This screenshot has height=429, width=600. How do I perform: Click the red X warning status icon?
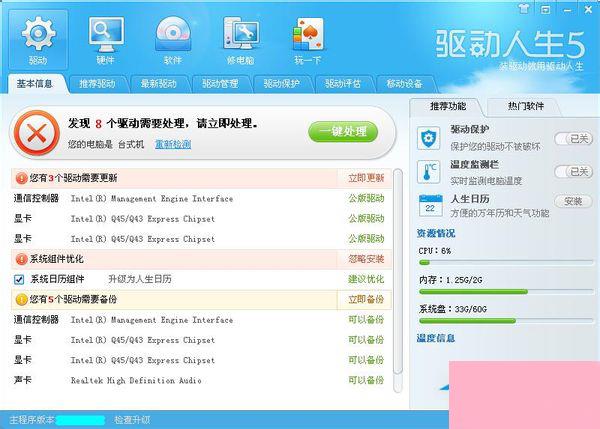click(x=37, y=133)
